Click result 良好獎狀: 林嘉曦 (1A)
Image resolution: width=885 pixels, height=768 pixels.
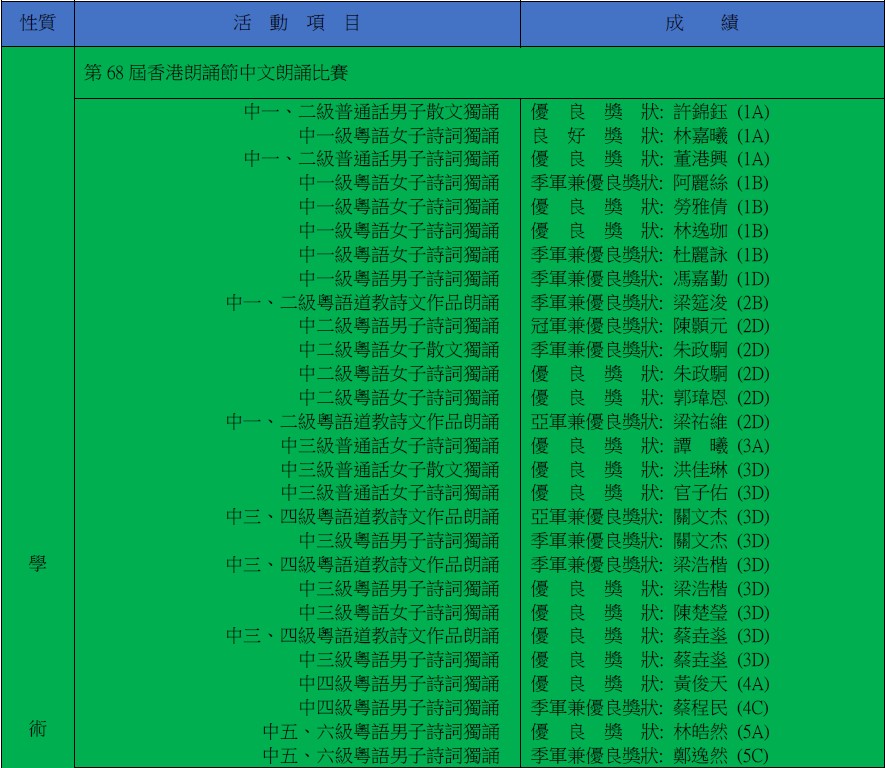coord(650,135)
